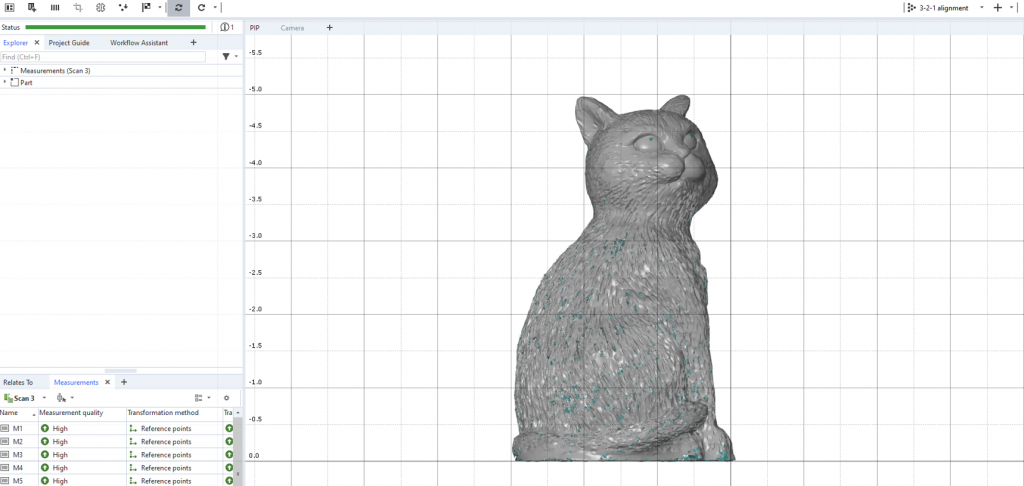Image resolution: width=1024 pixels, height=486 pixels.
Task: Click the plus icon next to alignment dropdown
Action: [x=997, y=8]
